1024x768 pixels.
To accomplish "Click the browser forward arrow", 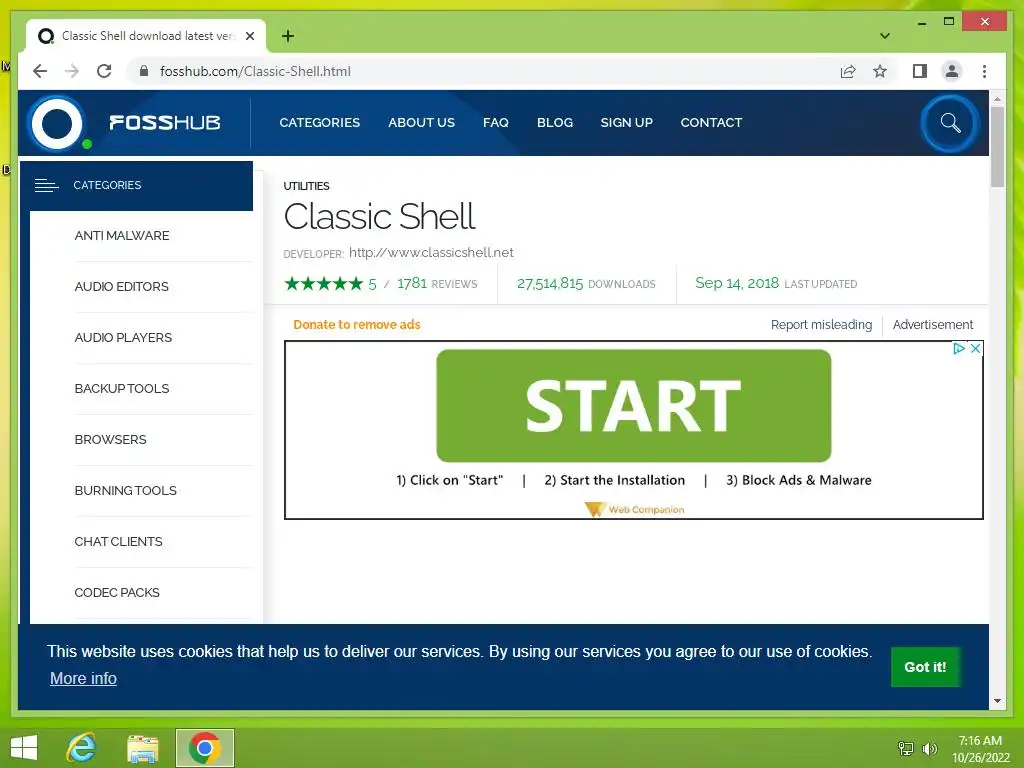I will pos(72,71).
